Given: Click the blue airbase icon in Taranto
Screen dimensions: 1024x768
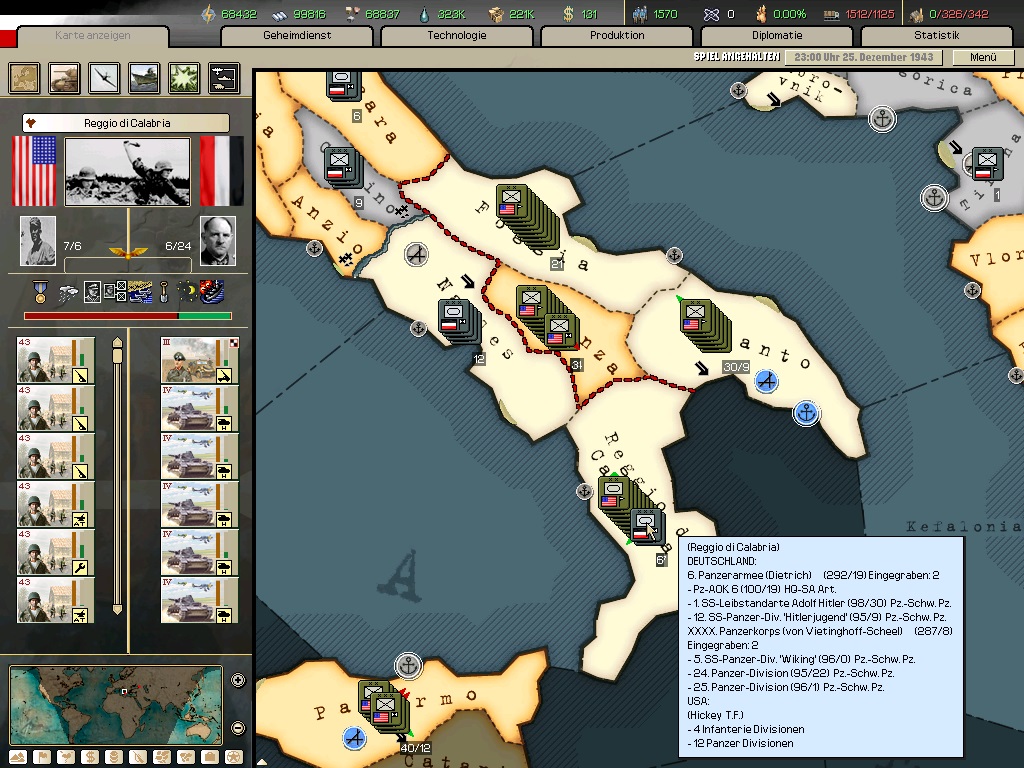Looking at the screenshot, I should click(x=767, y=381).
